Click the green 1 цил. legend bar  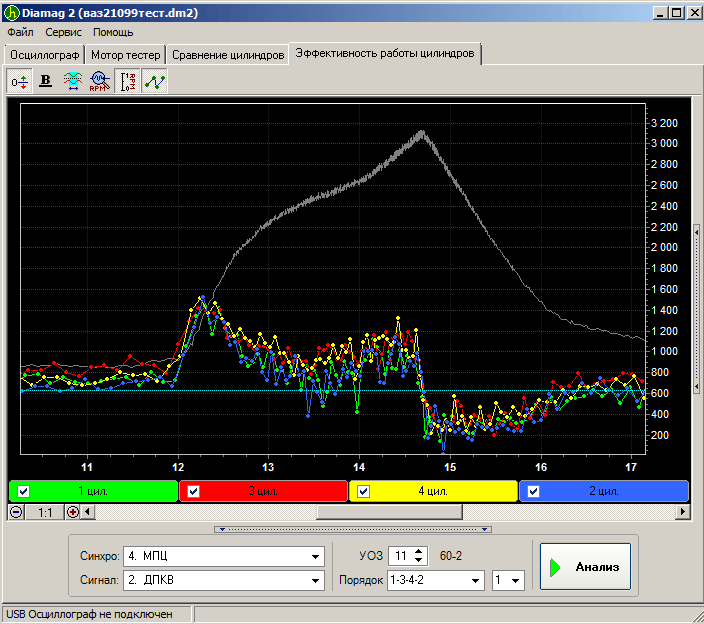pyautogui.click(x=93, y=491)
